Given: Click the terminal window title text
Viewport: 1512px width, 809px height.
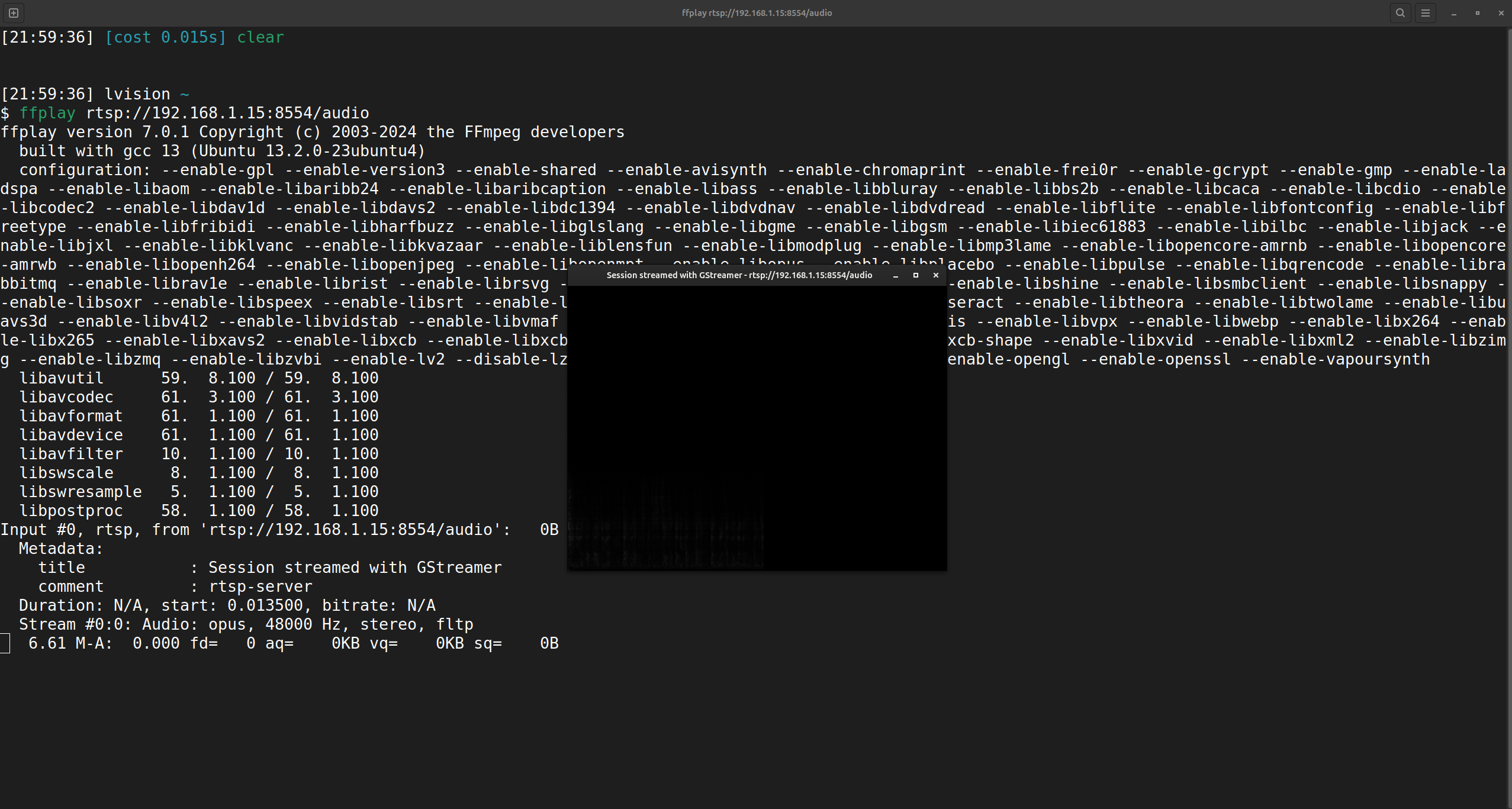Looking at the screenshot, I should 756,12.
